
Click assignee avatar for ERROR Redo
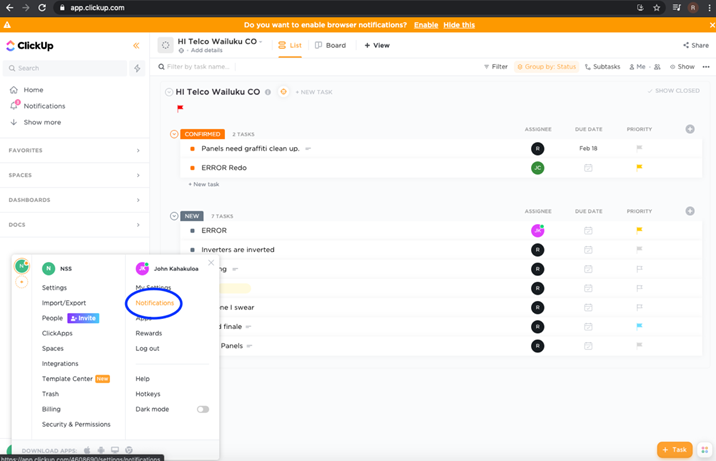[537, 168]
